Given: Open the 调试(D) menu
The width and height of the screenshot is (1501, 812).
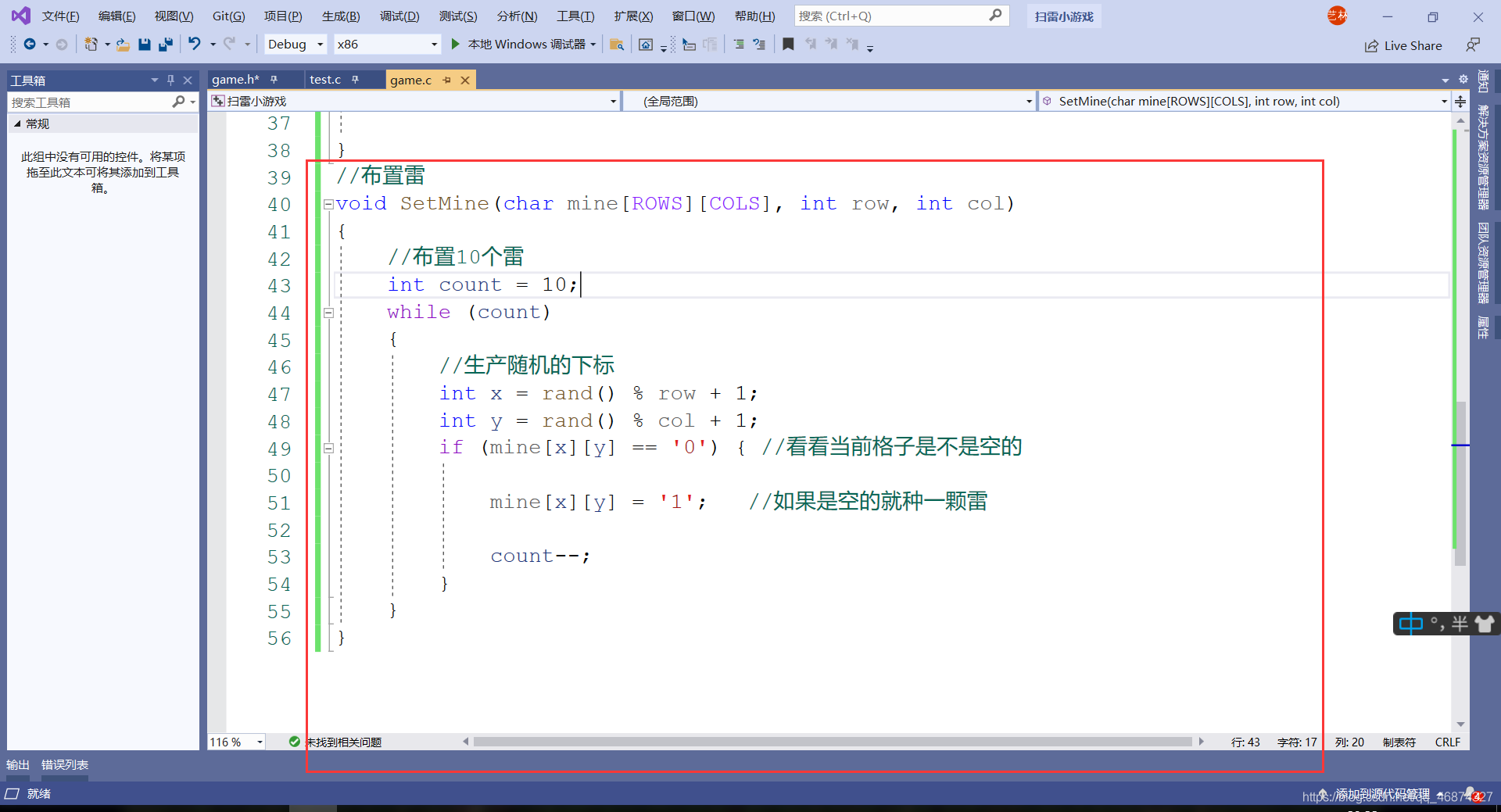Looking at the screenshot, I should (399, 16).
